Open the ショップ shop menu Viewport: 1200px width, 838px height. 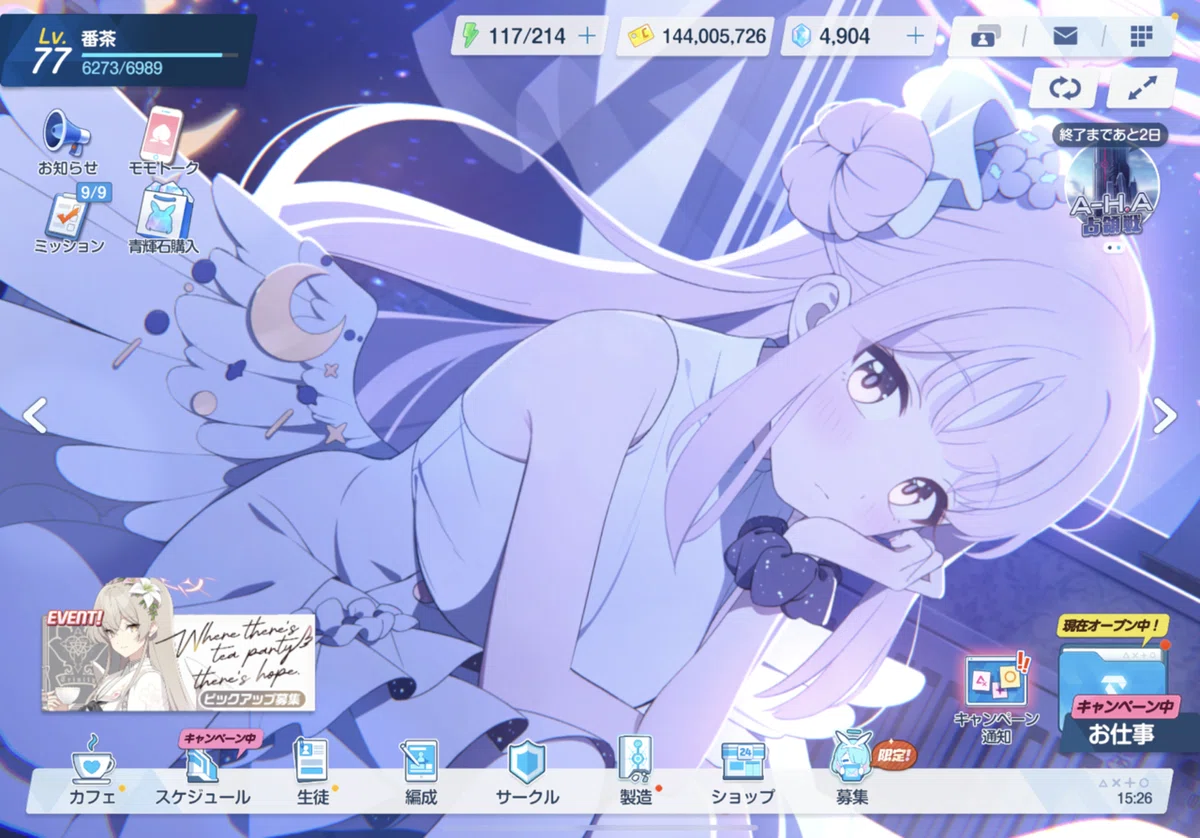(743, 775)
